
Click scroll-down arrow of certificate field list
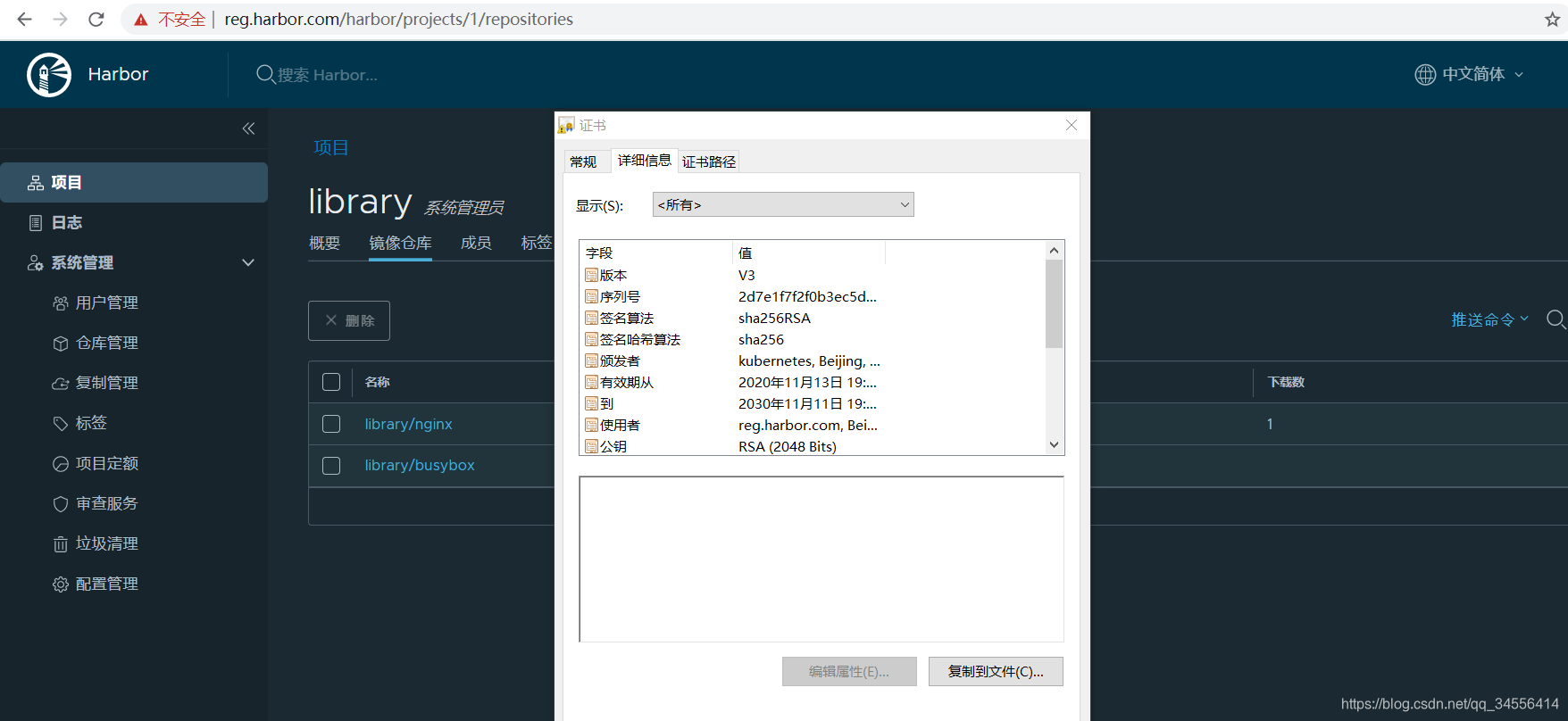(x=1054, y=444)
